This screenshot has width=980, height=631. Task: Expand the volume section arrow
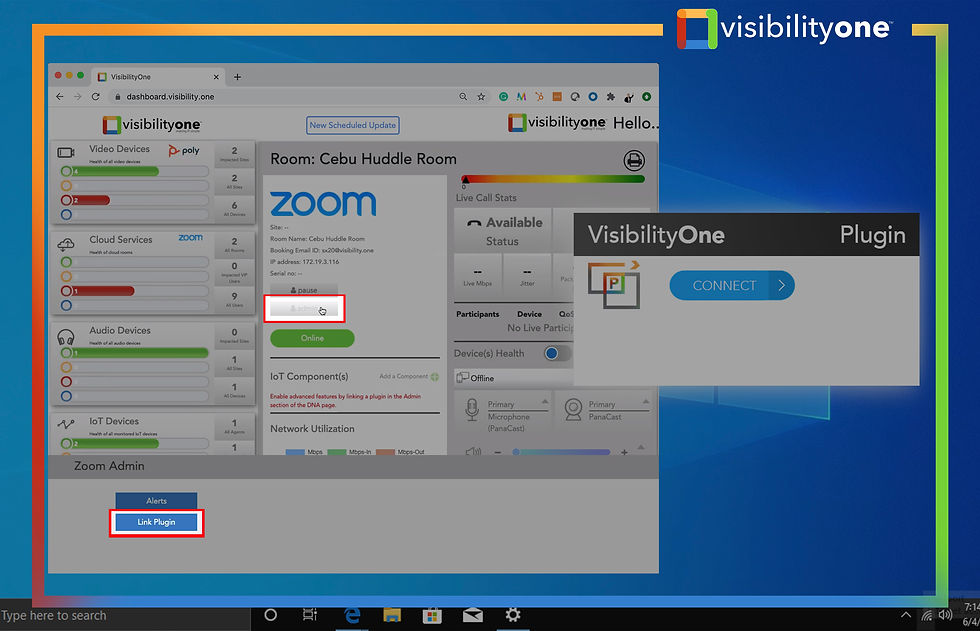click(x=641, y=447)
